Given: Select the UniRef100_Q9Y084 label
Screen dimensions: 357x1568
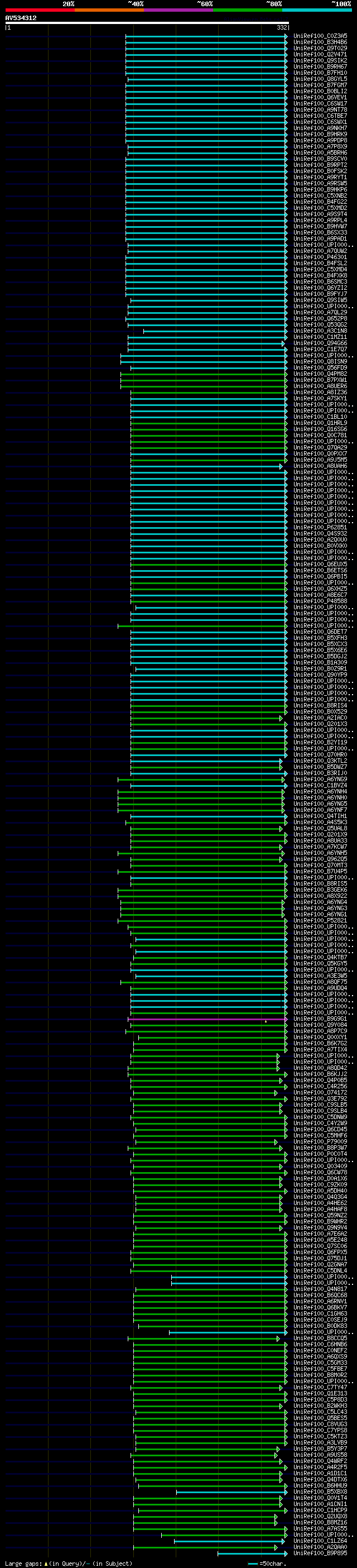Looking at the screenshot, I should pos(321,1025).
